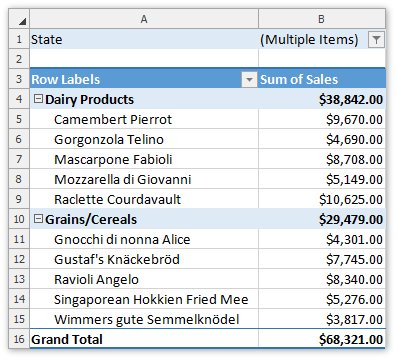This screenshot has width=398, height=361.
Task: Select the $4,301.00 cell
Action: (322, 239)
